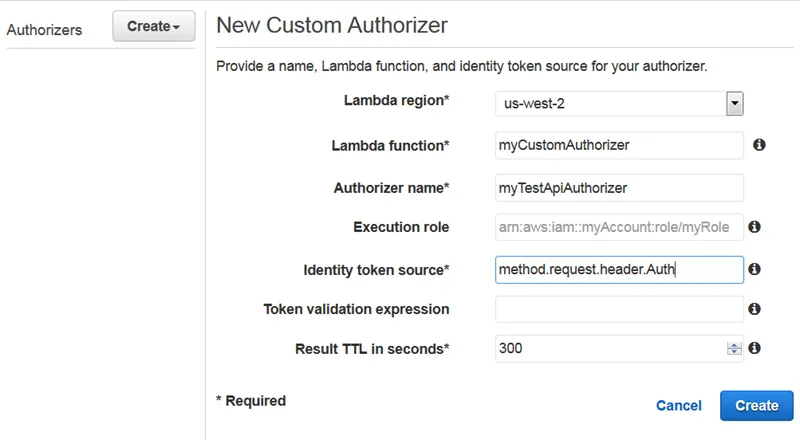Image resolution: width=800 pixels, height=440 pixels.
Task: Click info icon for Identity token source
Action: pos(755,269)
